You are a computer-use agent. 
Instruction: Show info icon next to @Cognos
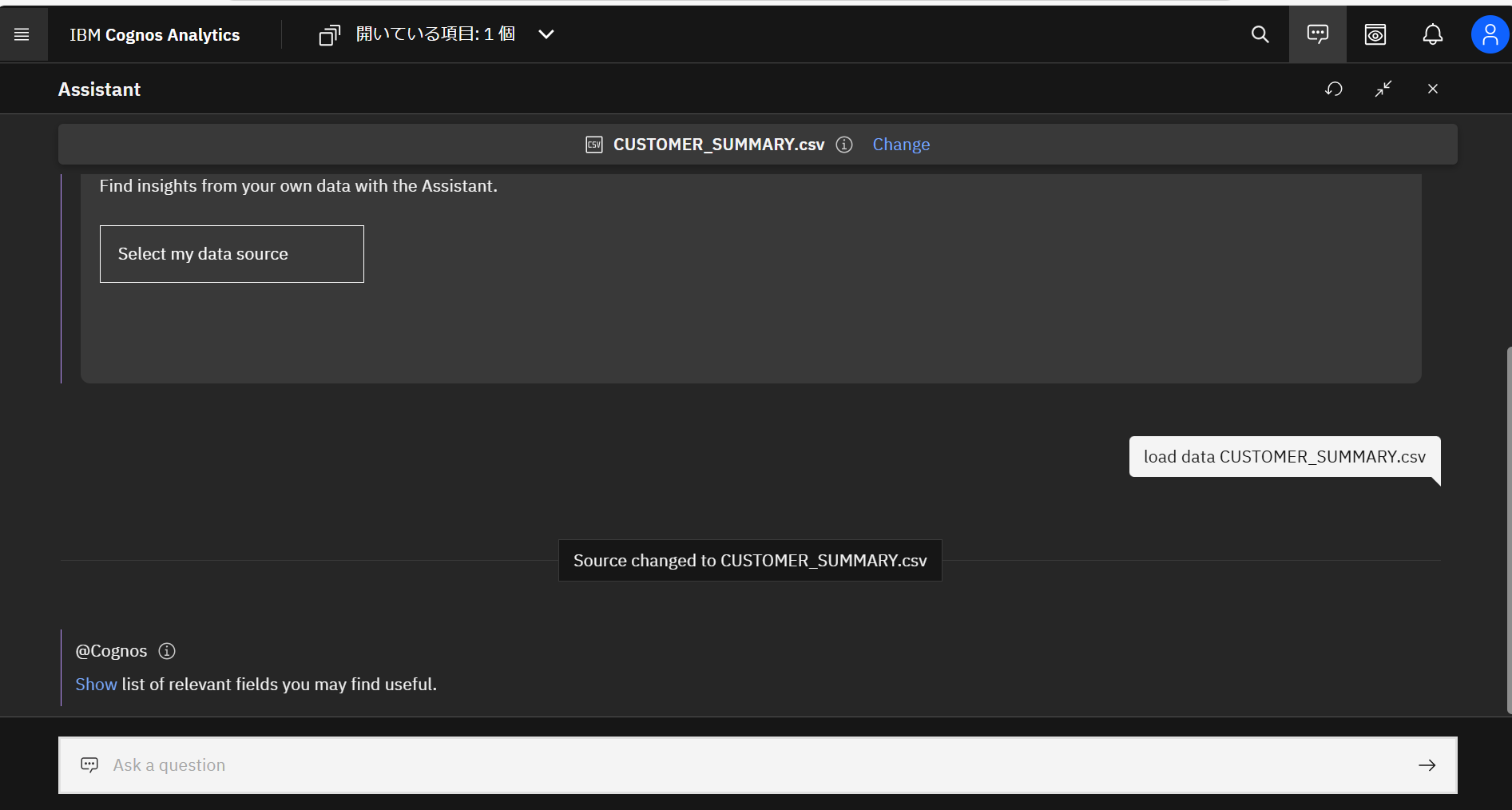[x=167, y=651]
